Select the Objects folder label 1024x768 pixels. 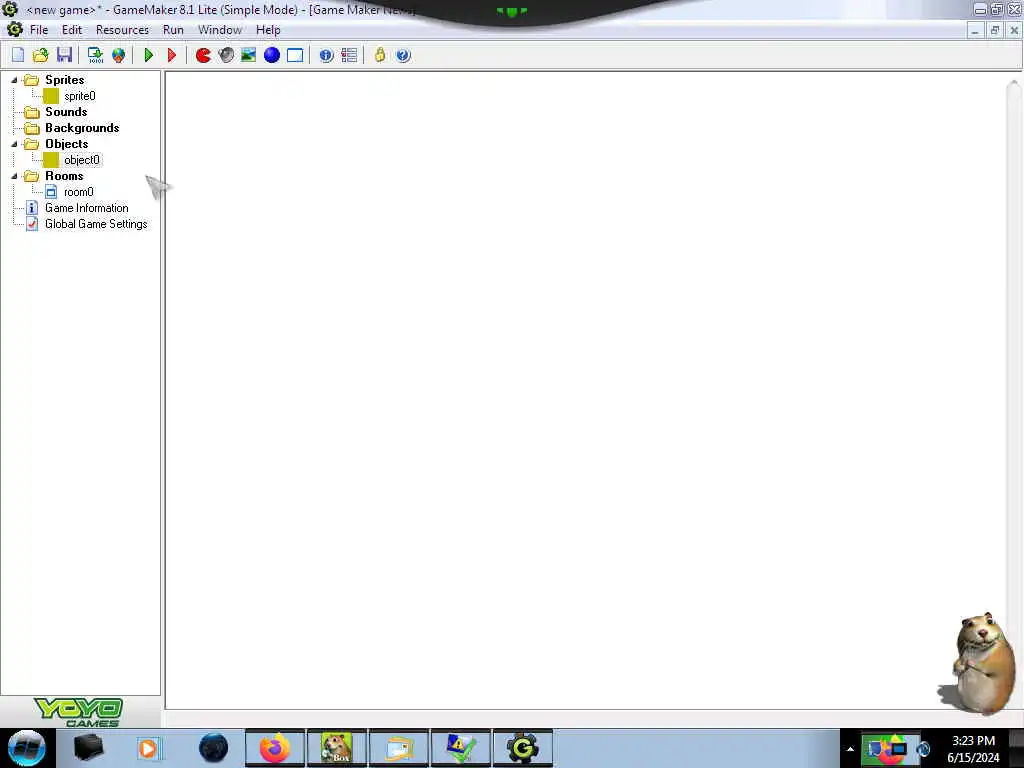(67, 144)
